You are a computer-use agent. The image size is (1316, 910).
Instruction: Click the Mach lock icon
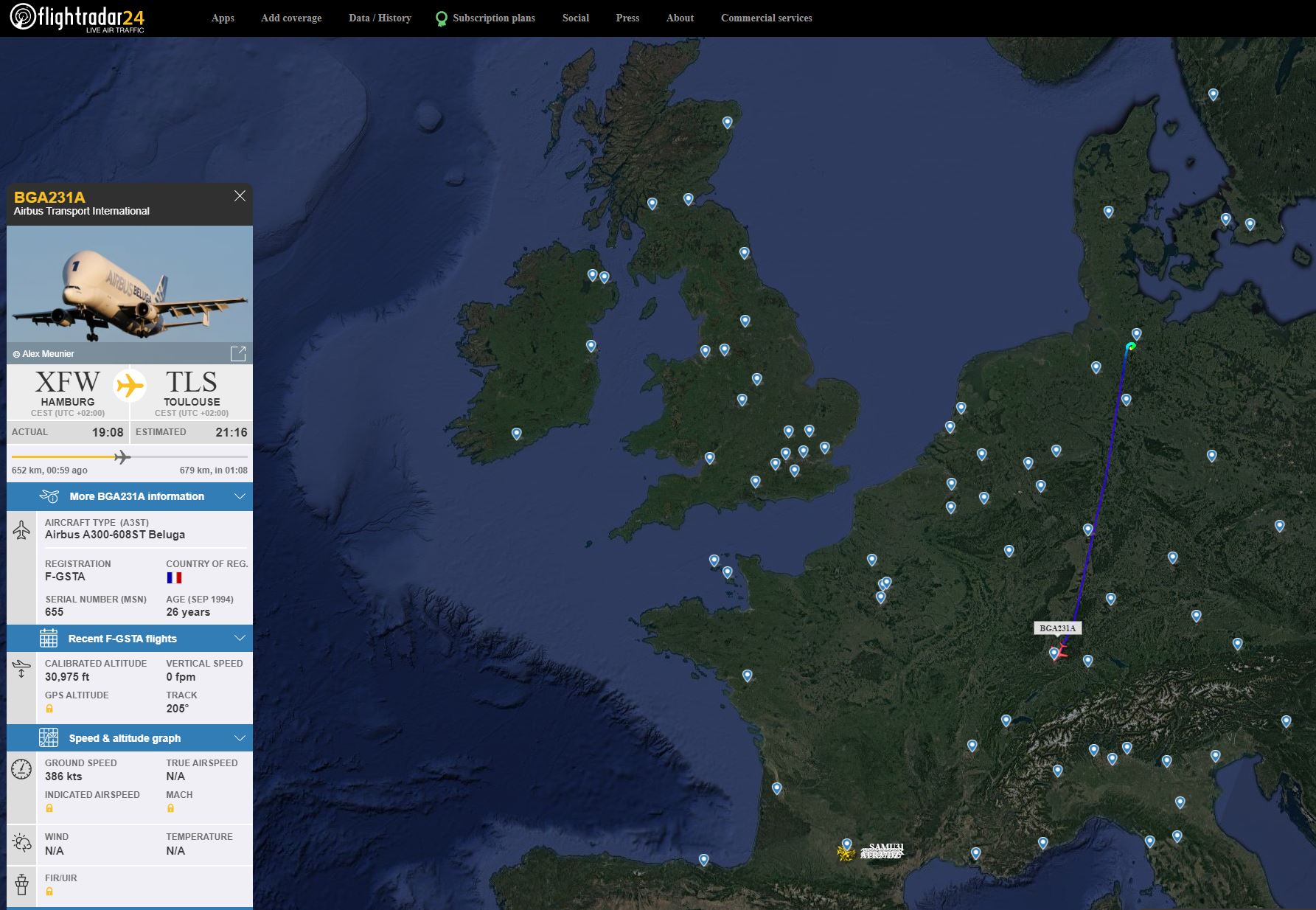coord(170,808)
